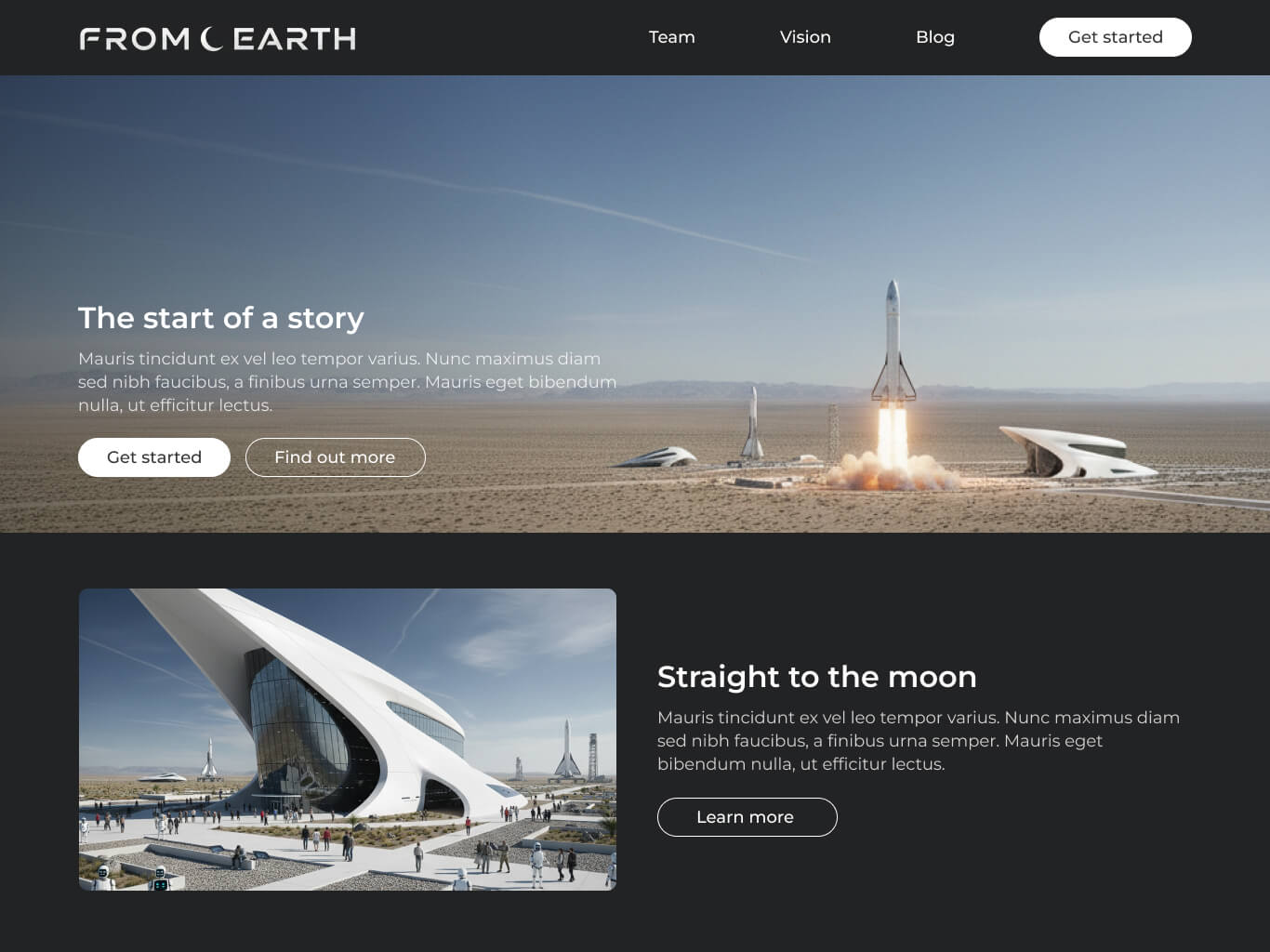
Task: Open the spaceport building photo
Action: (x=348, y=739)
